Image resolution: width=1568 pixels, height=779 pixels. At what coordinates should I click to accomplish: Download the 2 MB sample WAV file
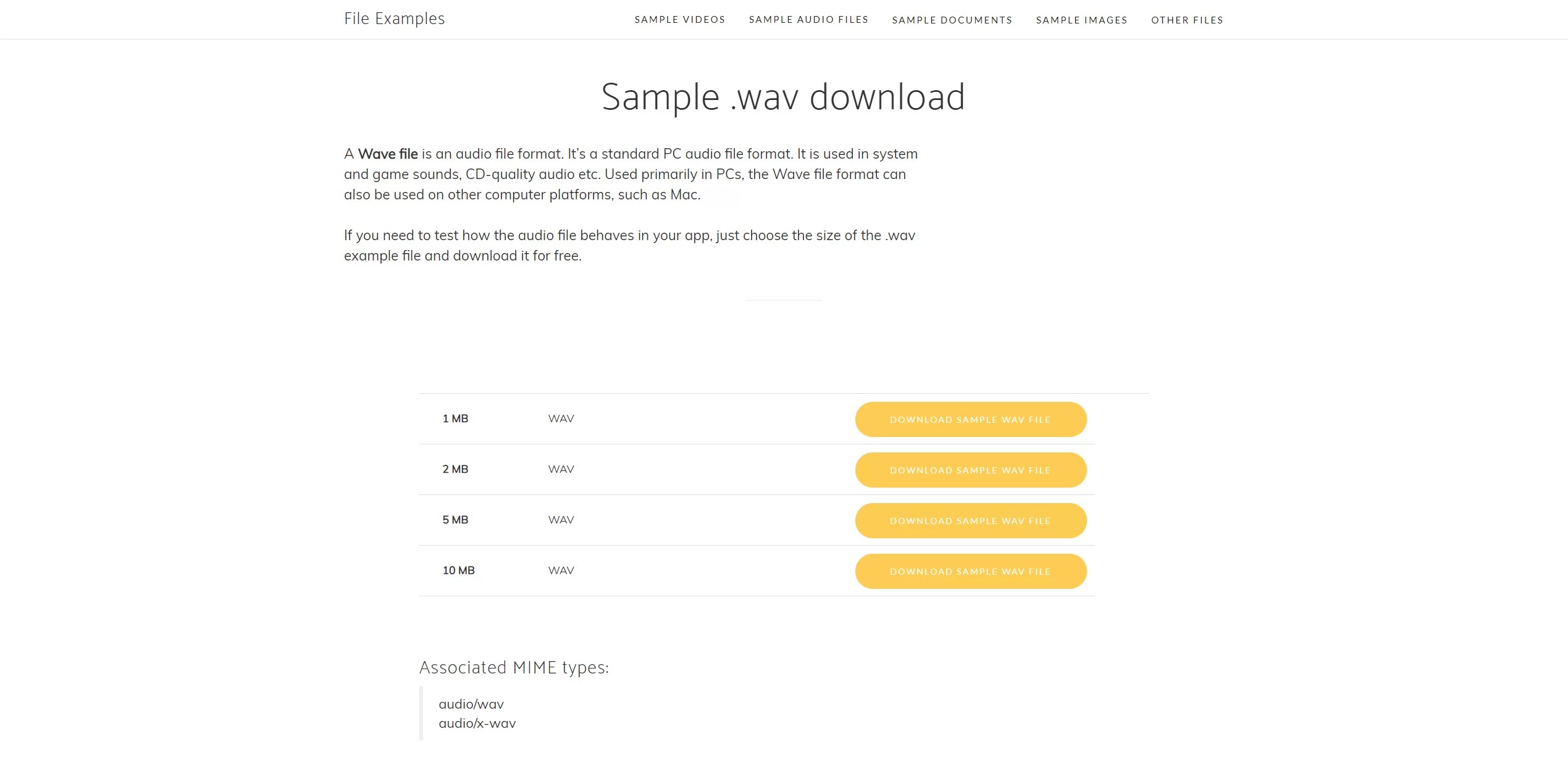coord(970,470)
